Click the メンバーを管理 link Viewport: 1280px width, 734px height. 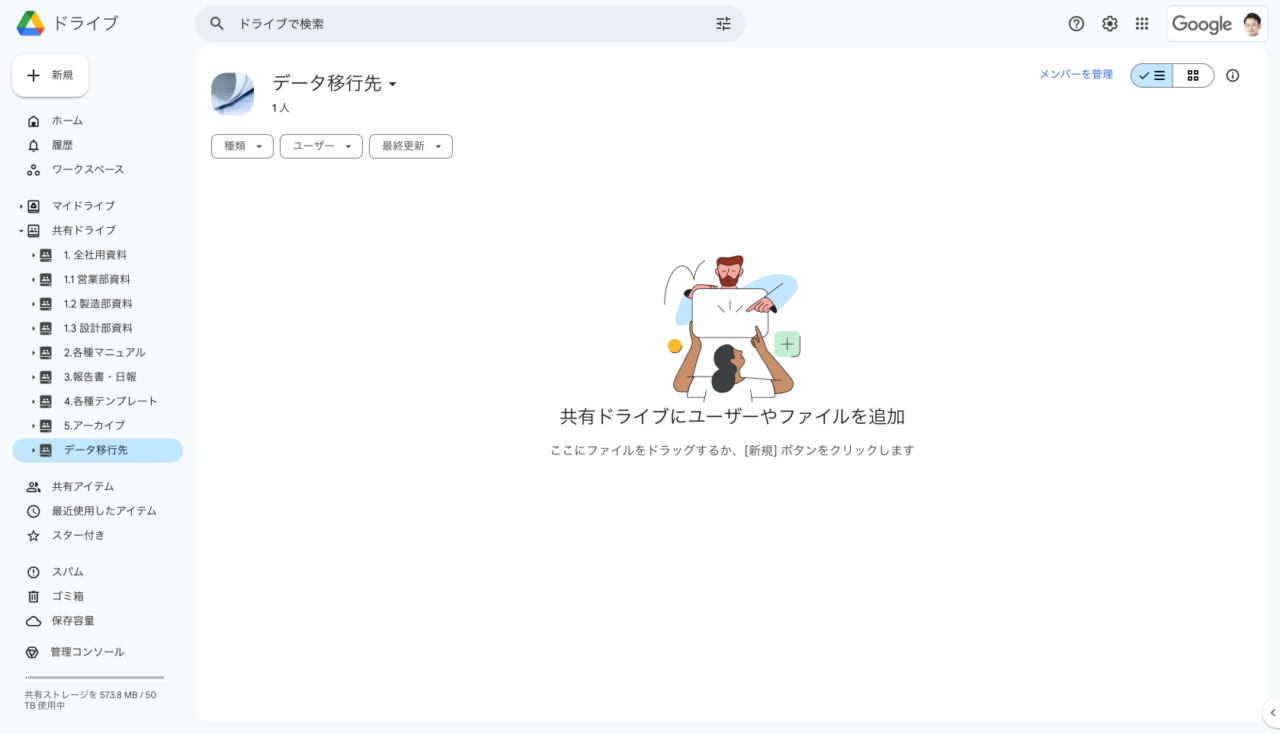point(1075,75)
